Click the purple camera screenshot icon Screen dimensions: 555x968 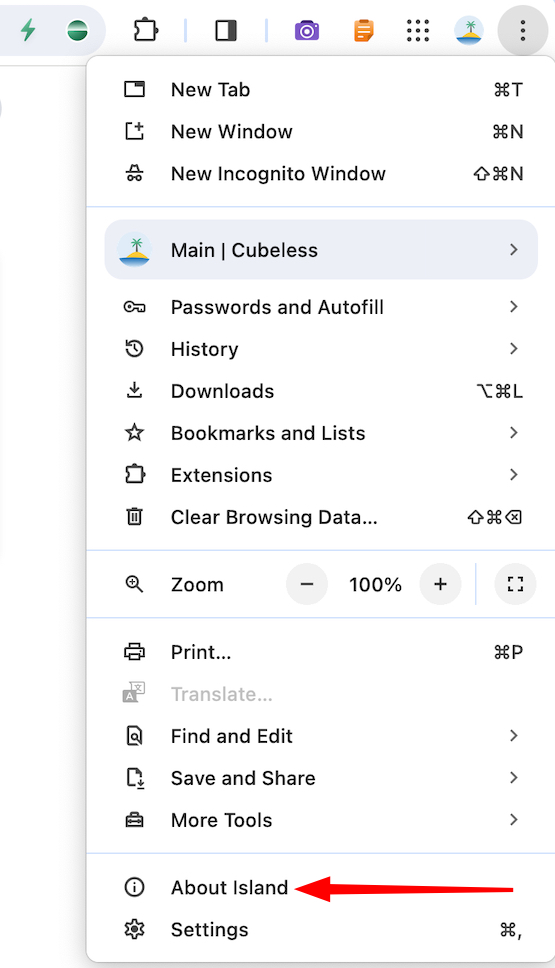(x=307, y=30)
